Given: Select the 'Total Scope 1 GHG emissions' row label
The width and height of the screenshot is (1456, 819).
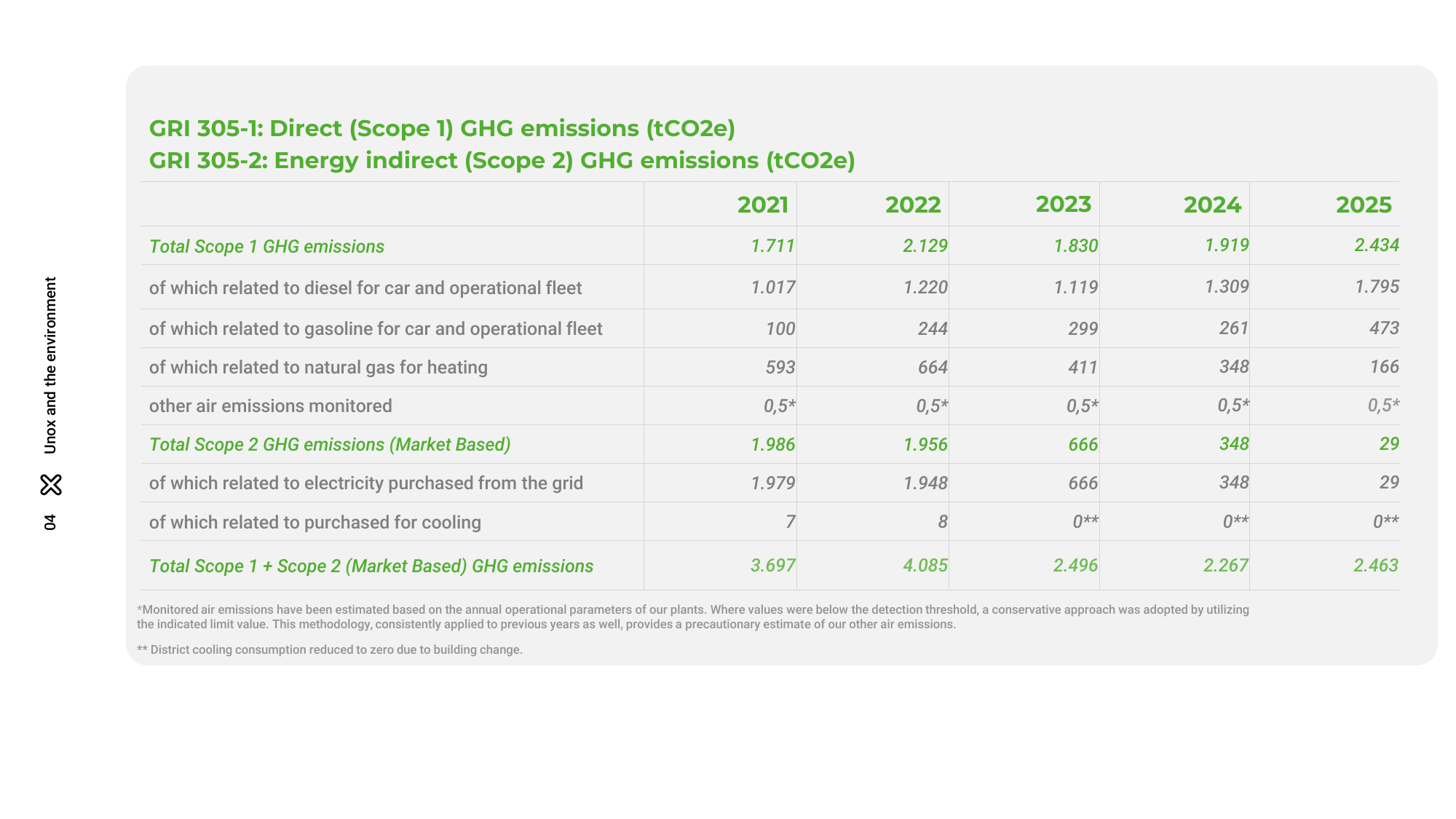Looking at the screenshot, I should point(266,247).
